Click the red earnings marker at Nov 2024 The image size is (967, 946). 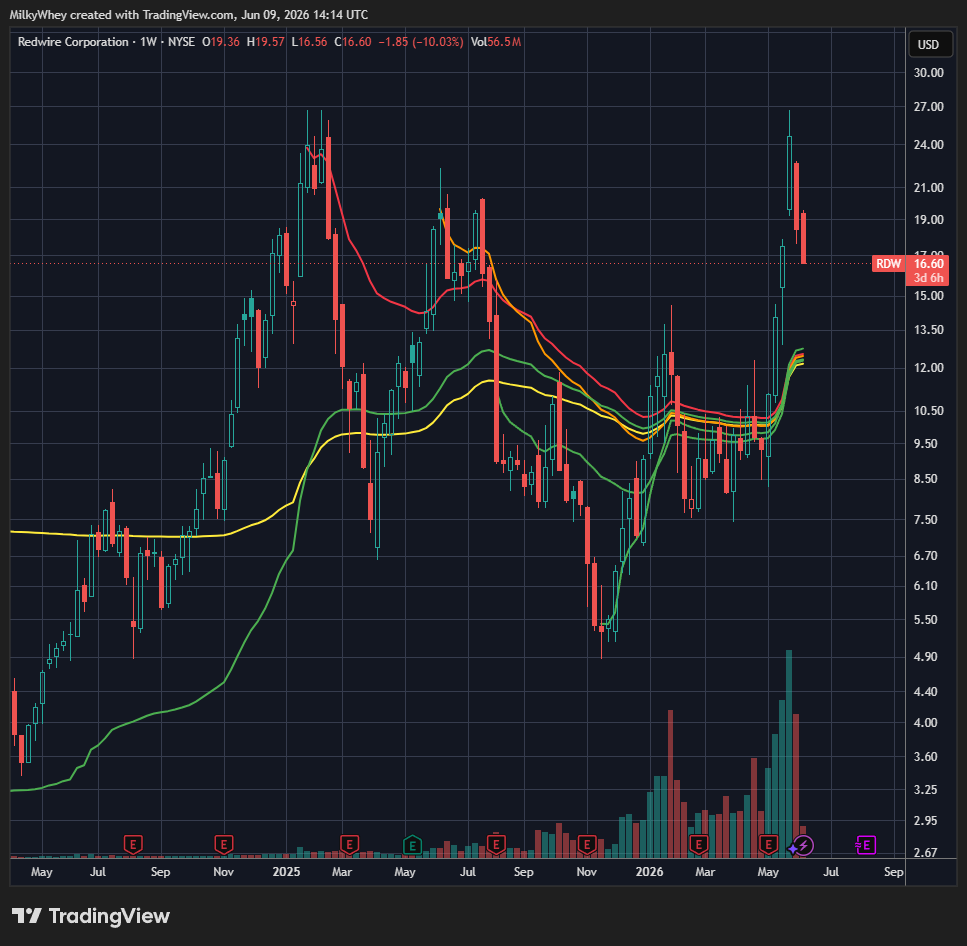(223, 844)
